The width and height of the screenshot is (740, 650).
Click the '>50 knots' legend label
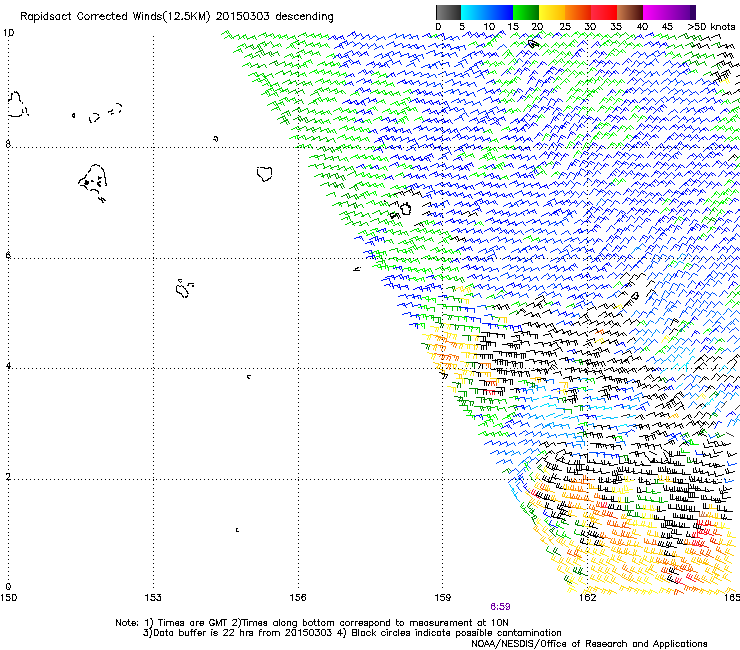[711, 27]
